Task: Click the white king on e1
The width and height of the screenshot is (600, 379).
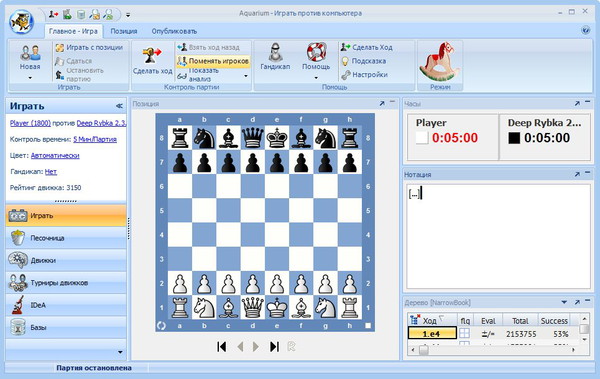Action: (x=277, y=307)
